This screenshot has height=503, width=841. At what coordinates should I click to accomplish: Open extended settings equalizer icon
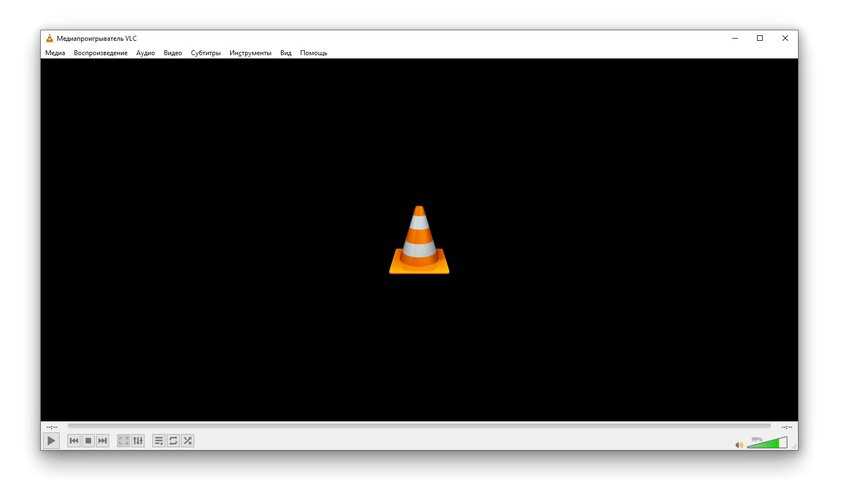[138, 440]
